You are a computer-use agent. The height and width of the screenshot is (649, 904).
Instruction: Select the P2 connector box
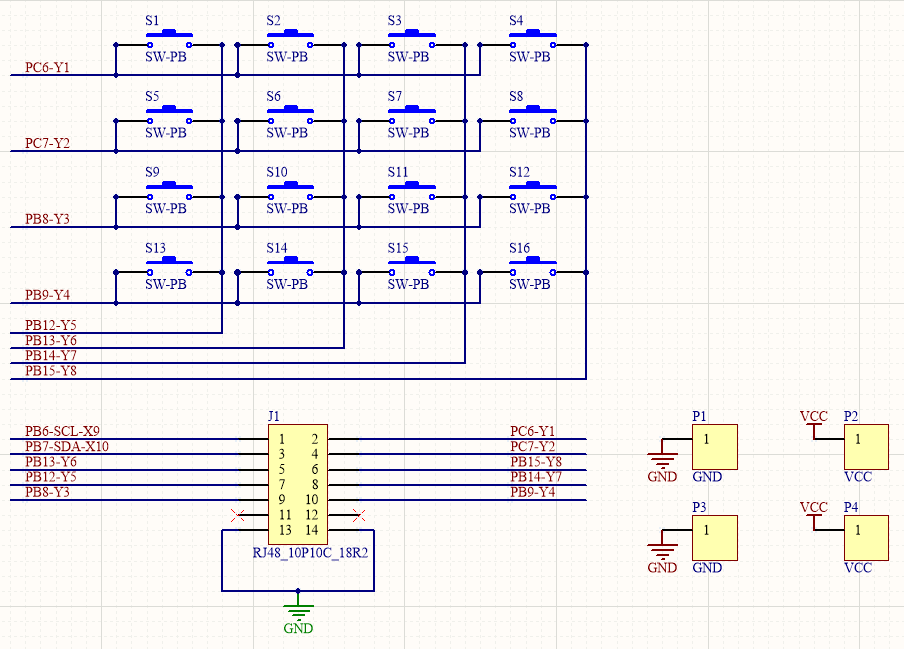[x=867, y=447]
